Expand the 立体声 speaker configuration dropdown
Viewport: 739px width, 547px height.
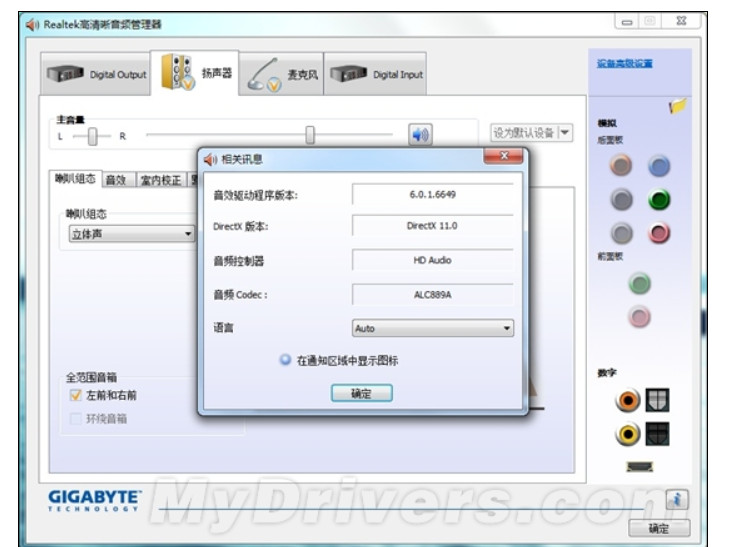131,234
